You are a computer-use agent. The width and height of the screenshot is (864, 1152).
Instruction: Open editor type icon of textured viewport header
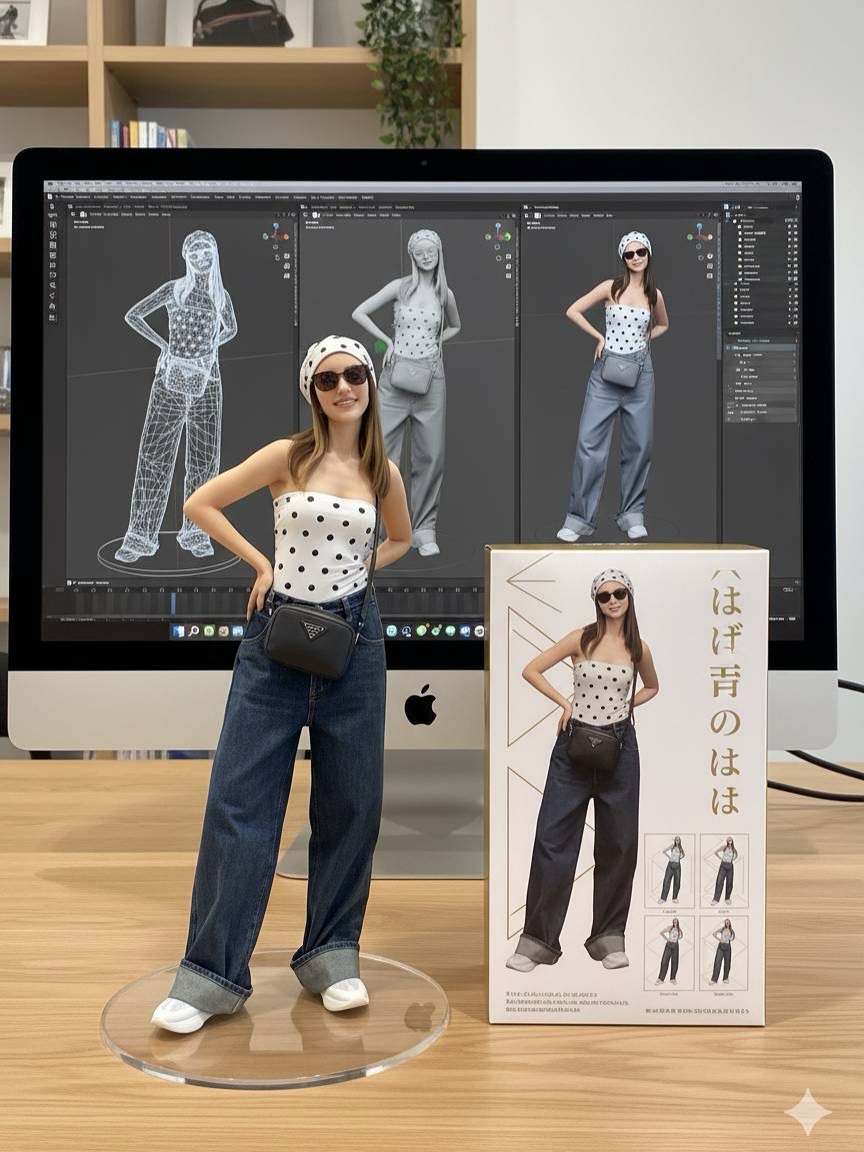pyautogui.click(x=526, y=215)
